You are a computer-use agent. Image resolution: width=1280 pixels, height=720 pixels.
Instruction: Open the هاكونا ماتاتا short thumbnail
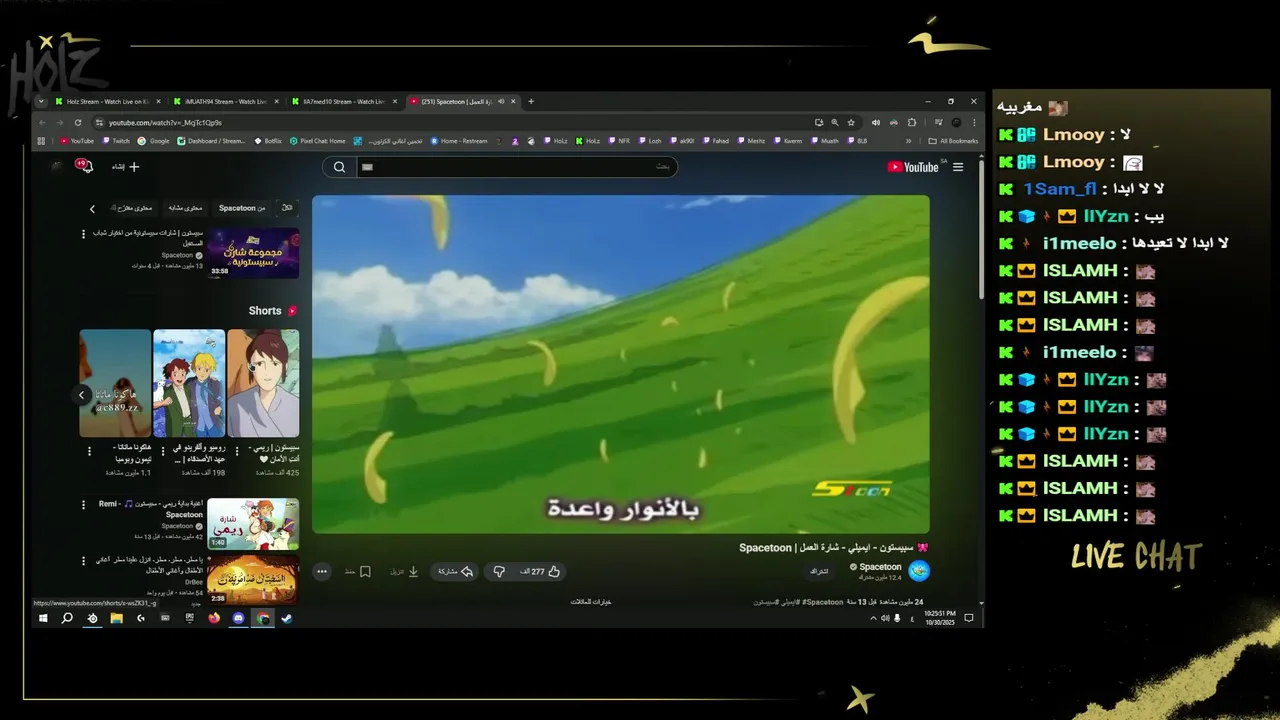115,383
